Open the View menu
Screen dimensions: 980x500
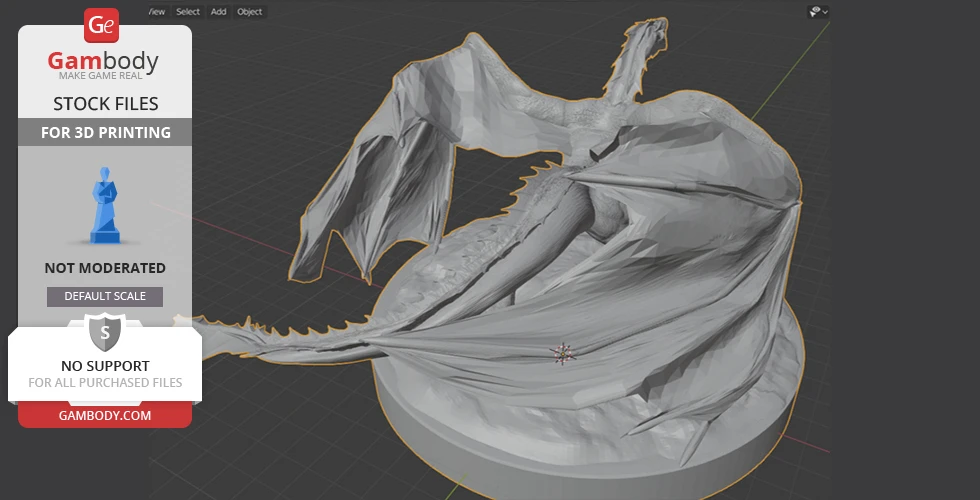[x=156, y=12]
